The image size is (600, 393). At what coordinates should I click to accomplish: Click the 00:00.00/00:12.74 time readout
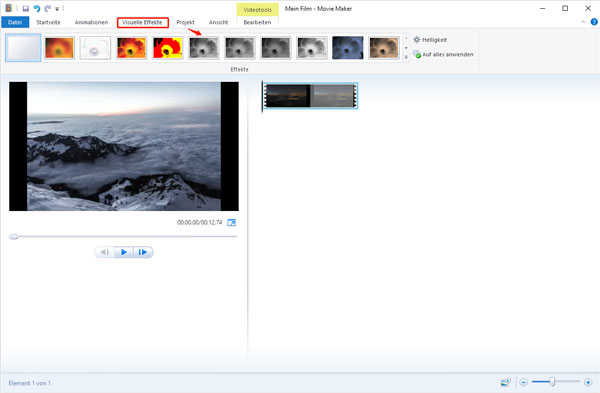pyautogui.click(x=199, y=222)
